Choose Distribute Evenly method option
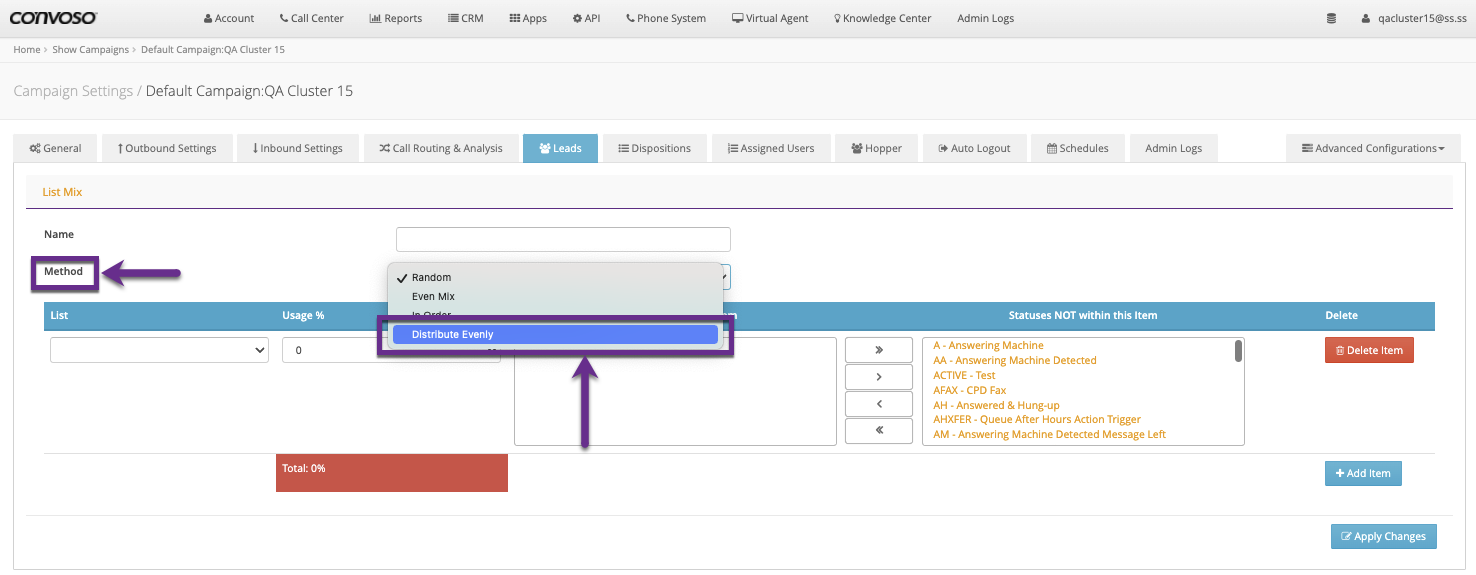1476x575 pixels. 555,334
